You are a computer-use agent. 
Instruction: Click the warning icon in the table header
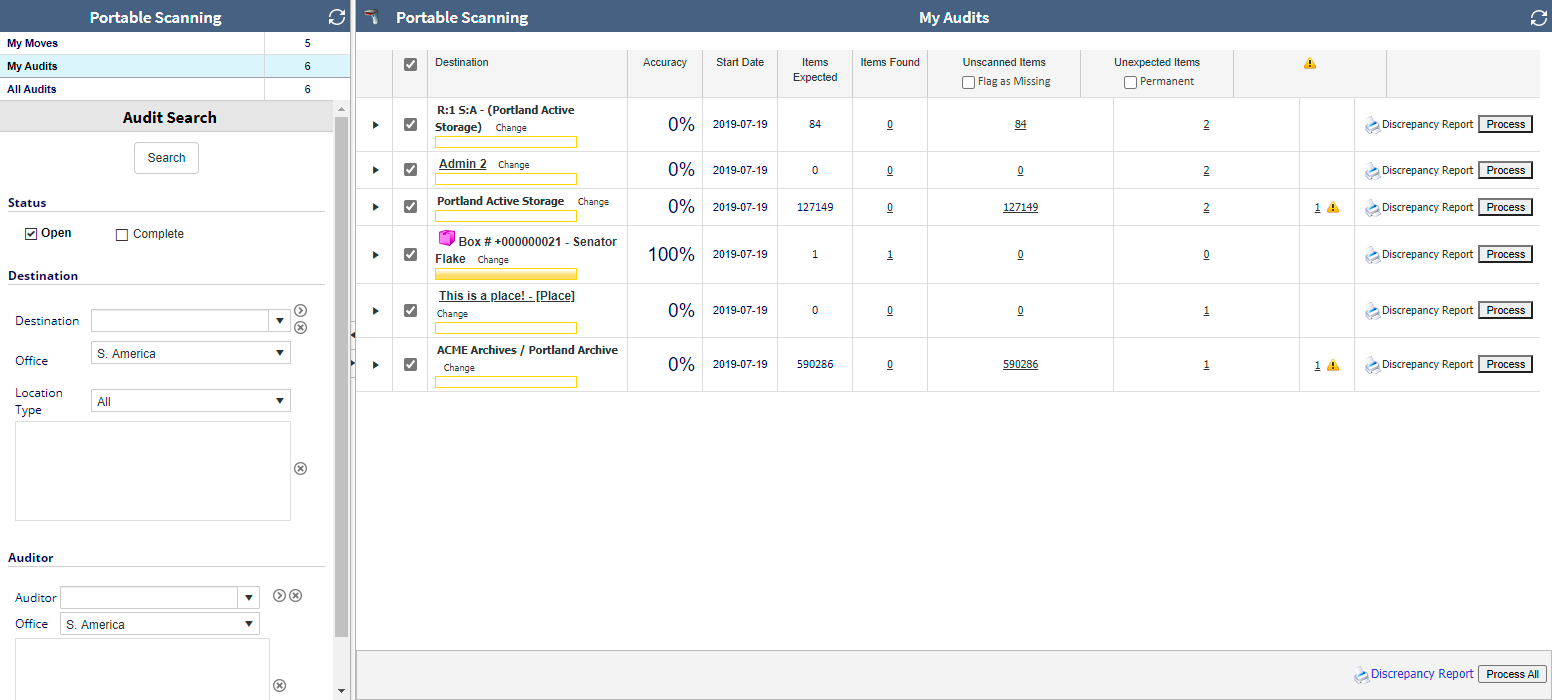point(1310,63)
